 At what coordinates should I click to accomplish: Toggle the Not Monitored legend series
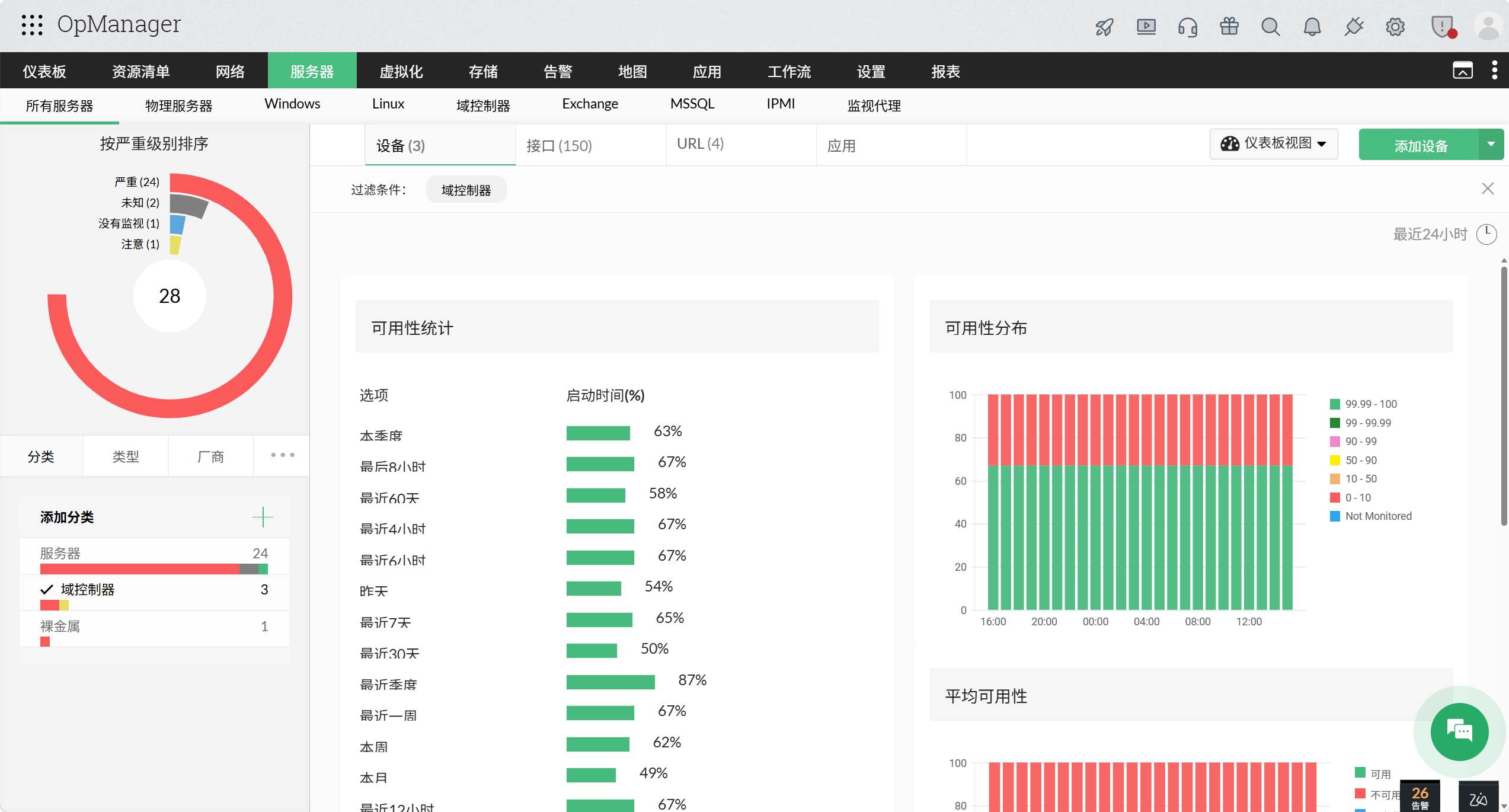point(1371,516)
